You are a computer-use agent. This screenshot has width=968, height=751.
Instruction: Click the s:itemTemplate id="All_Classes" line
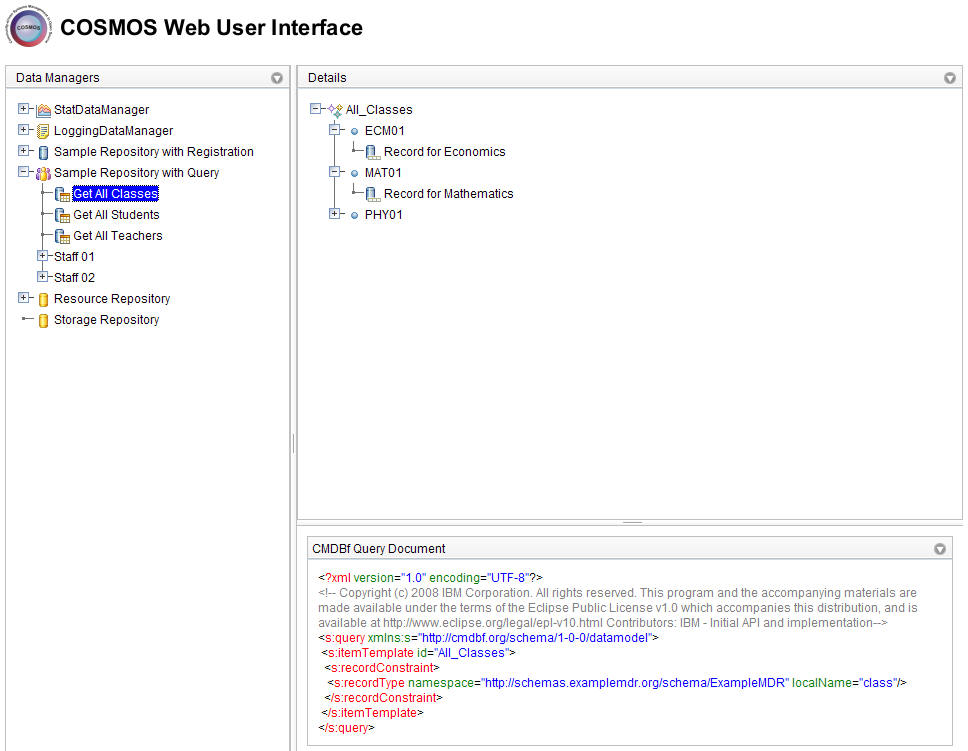(418, 653)
